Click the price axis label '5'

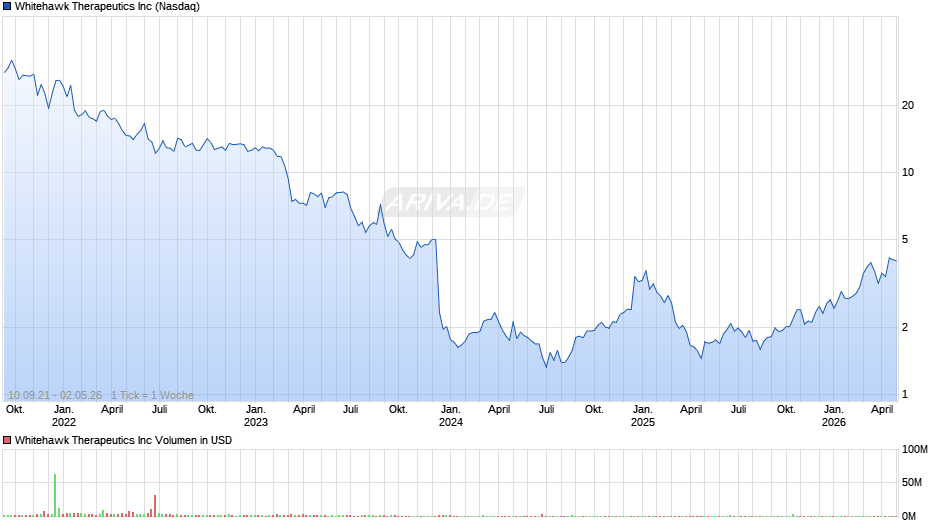coord(905,239)
